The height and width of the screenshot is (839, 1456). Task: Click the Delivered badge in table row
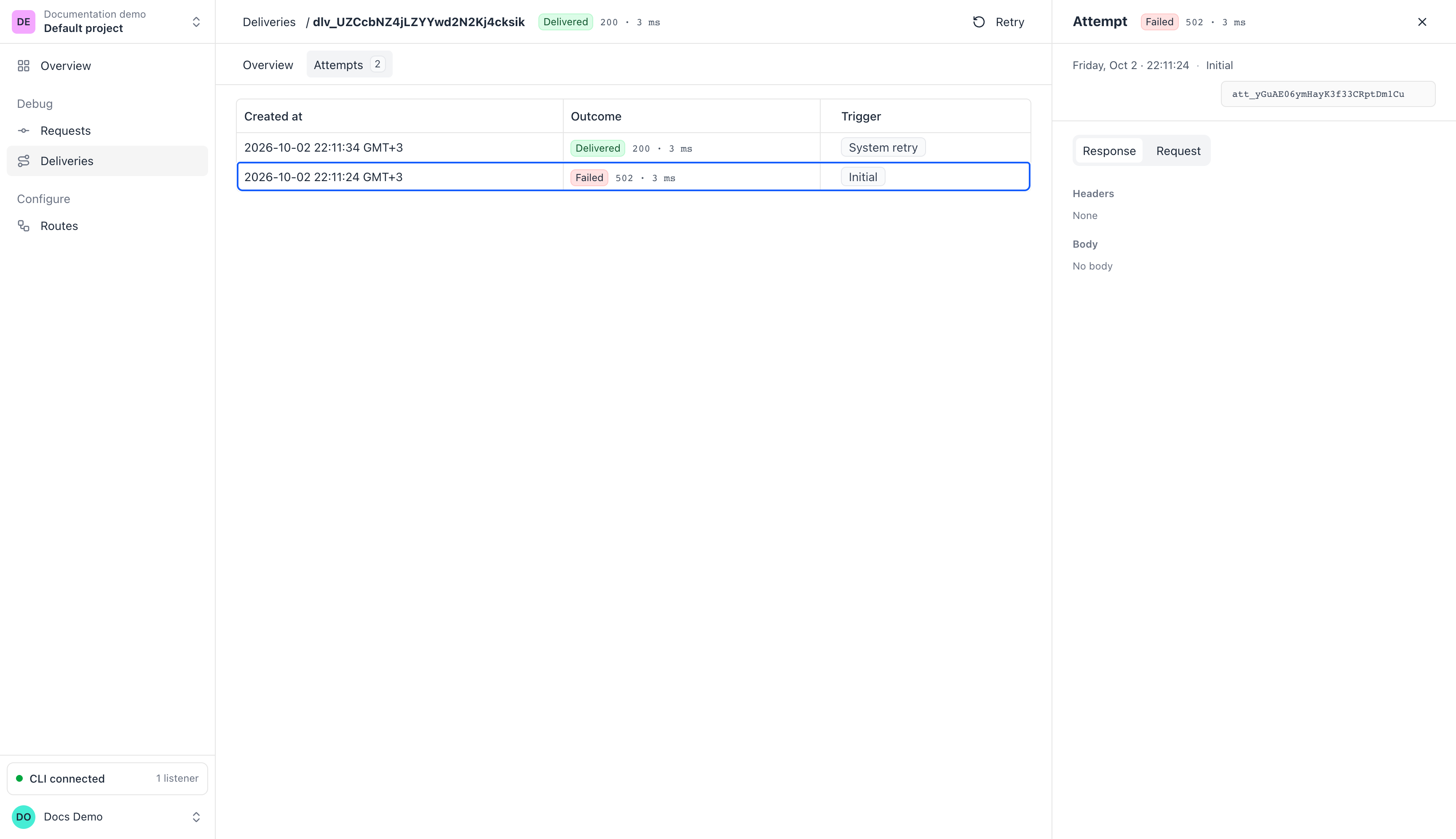598,148
